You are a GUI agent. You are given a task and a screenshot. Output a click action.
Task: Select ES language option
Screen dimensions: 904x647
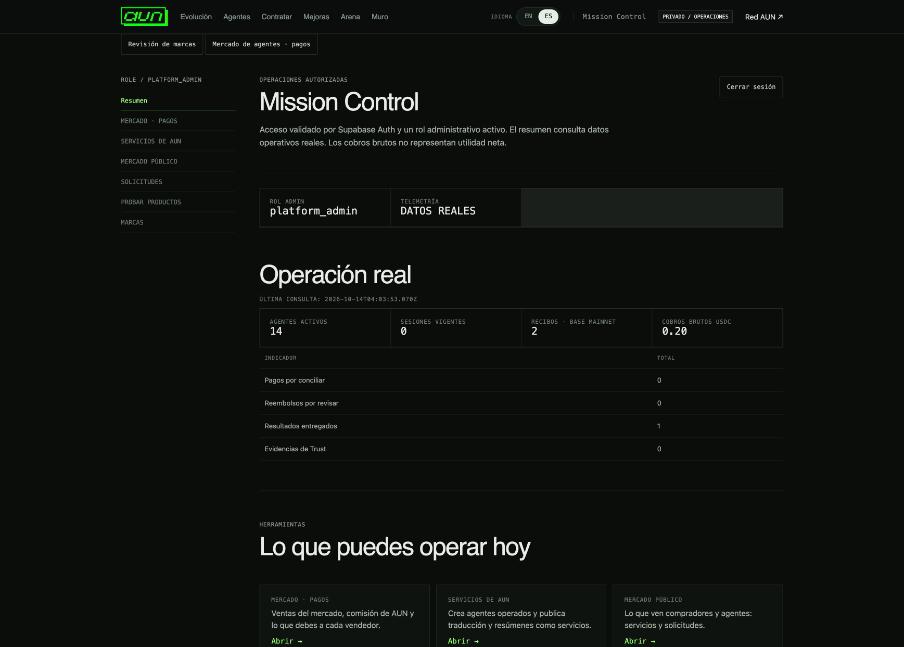tap(548, 16)
